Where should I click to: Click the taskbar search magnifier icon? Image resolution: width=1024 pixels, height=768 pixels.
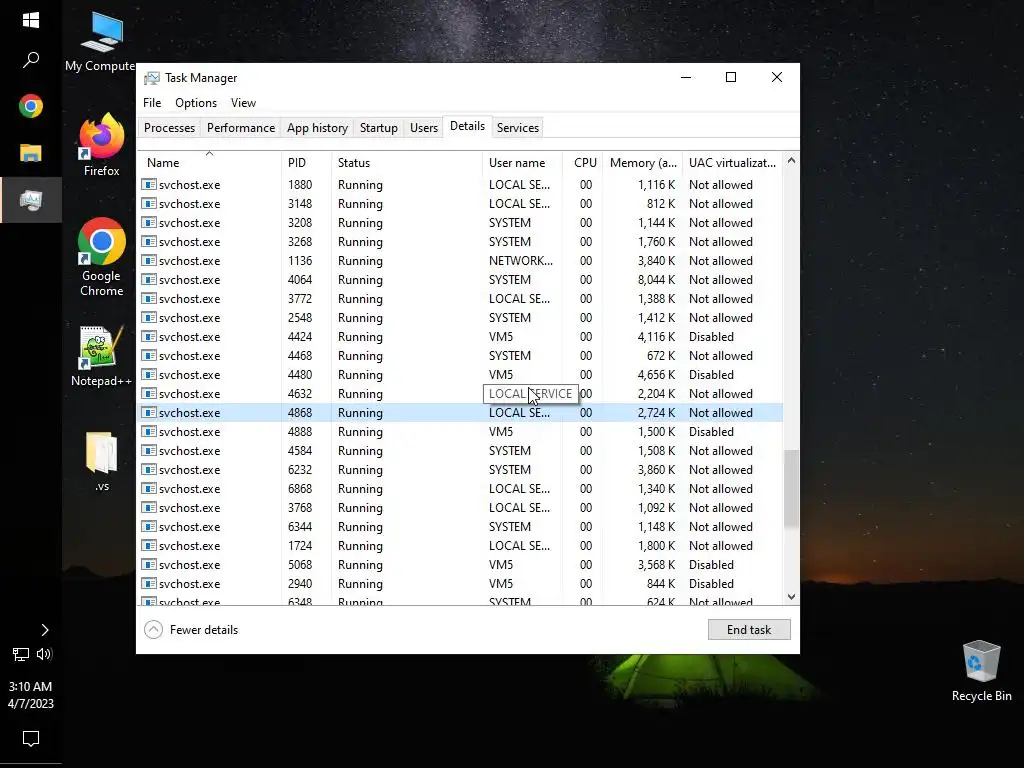(x=31, y=60)
